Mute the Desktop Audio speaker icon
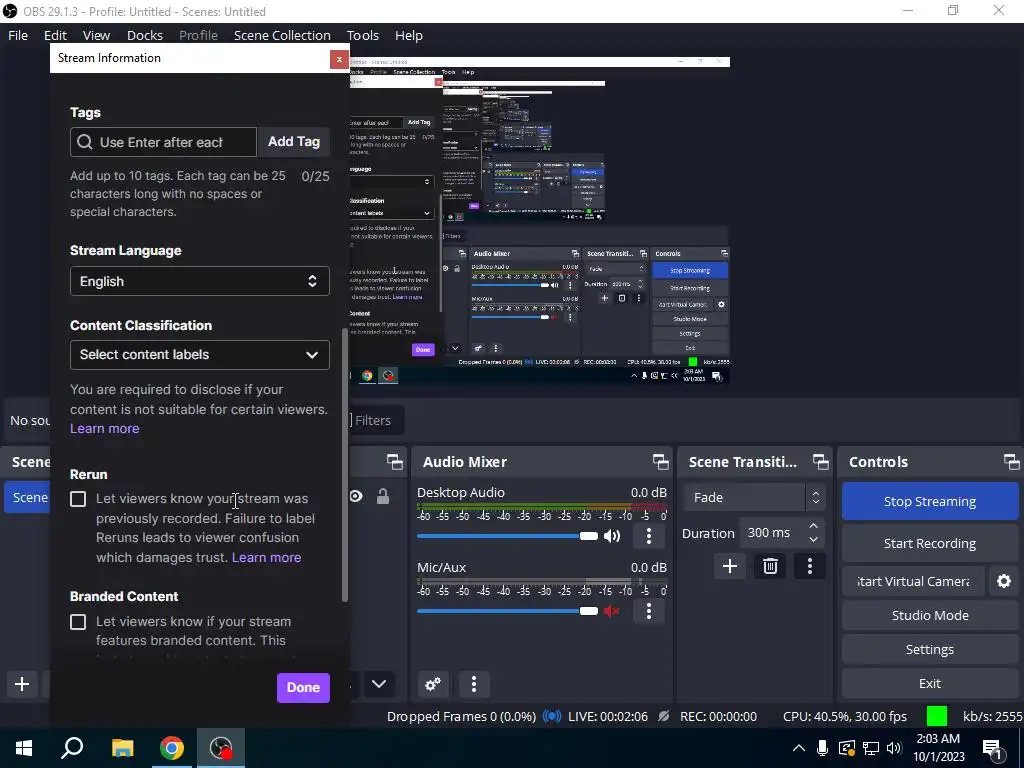Viewport: 1024px width, 768px height. [x=612, y=536]
